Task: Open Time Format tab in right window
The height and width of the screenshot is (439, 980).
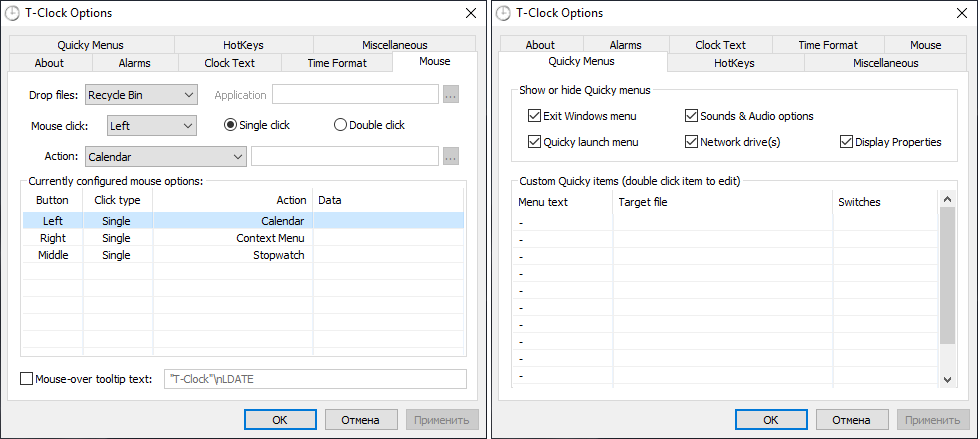Action: point(828,45)
